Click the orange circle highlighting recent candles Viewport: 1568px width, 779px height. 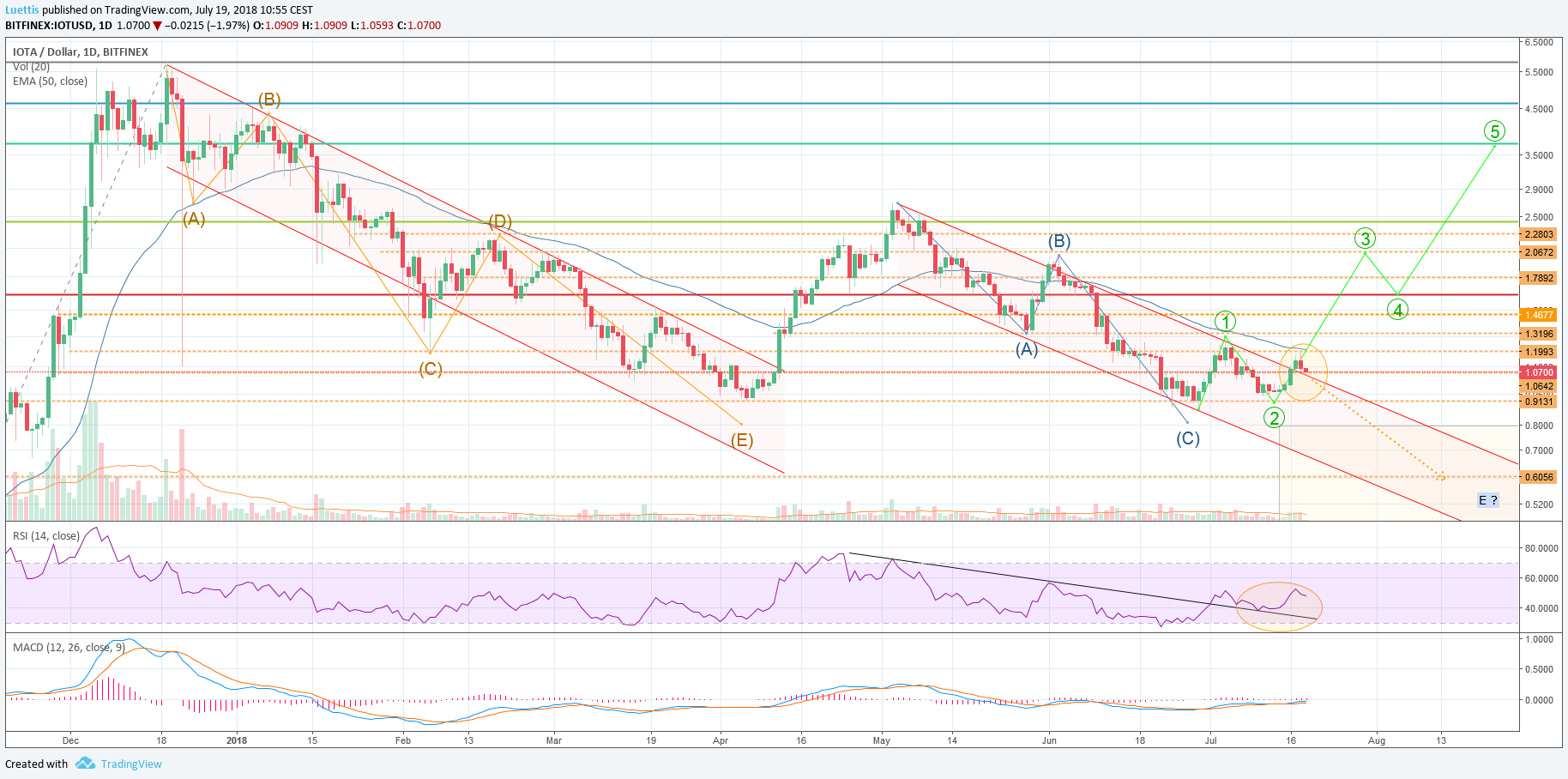point(1304,371)
